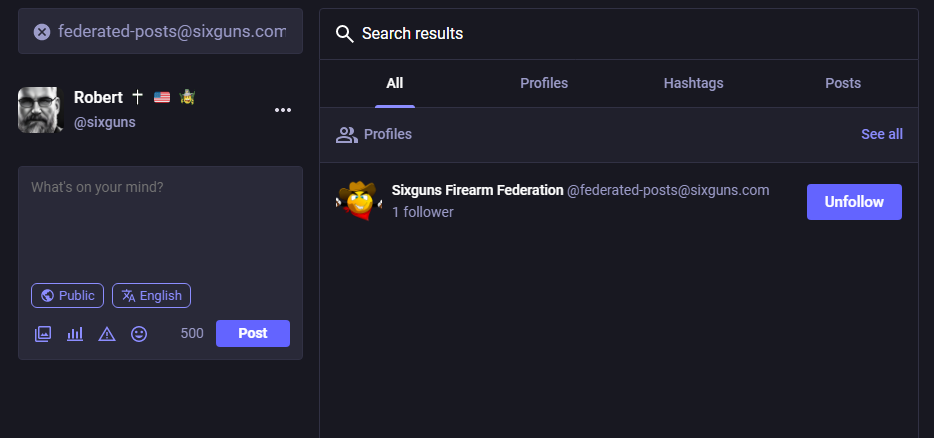Add images with the media icon
The width and height of the screenshot is (934, 438).
[43, 334]
